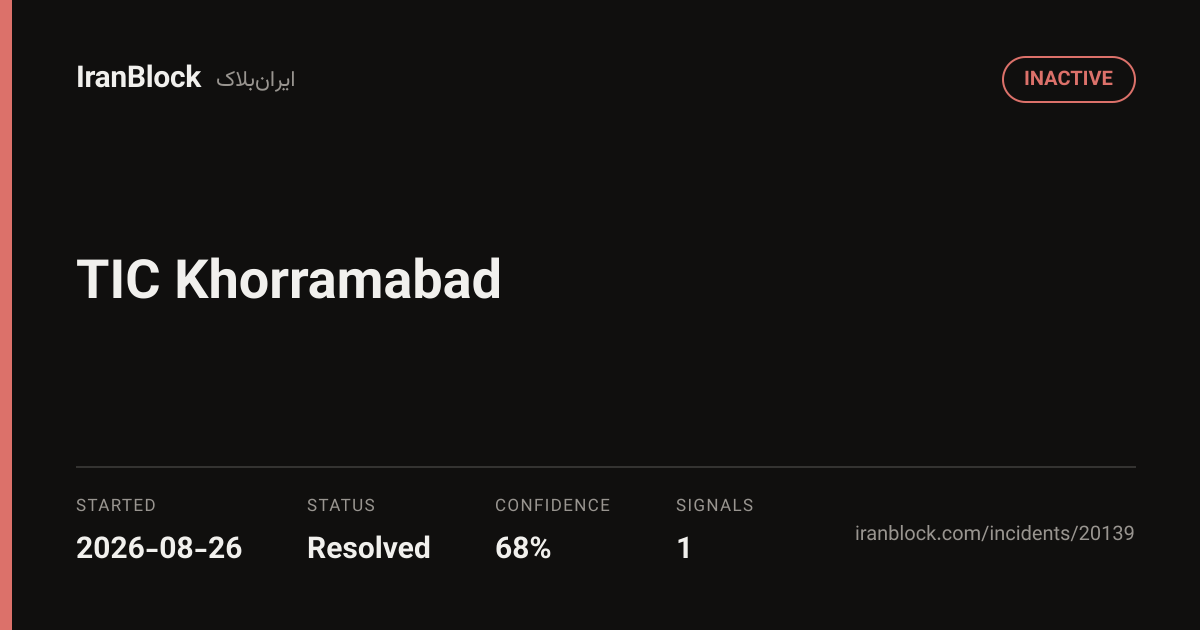Select the TIC Khorramabad incident title
Screen dimensions: 1200x630
tap(288, 280)
